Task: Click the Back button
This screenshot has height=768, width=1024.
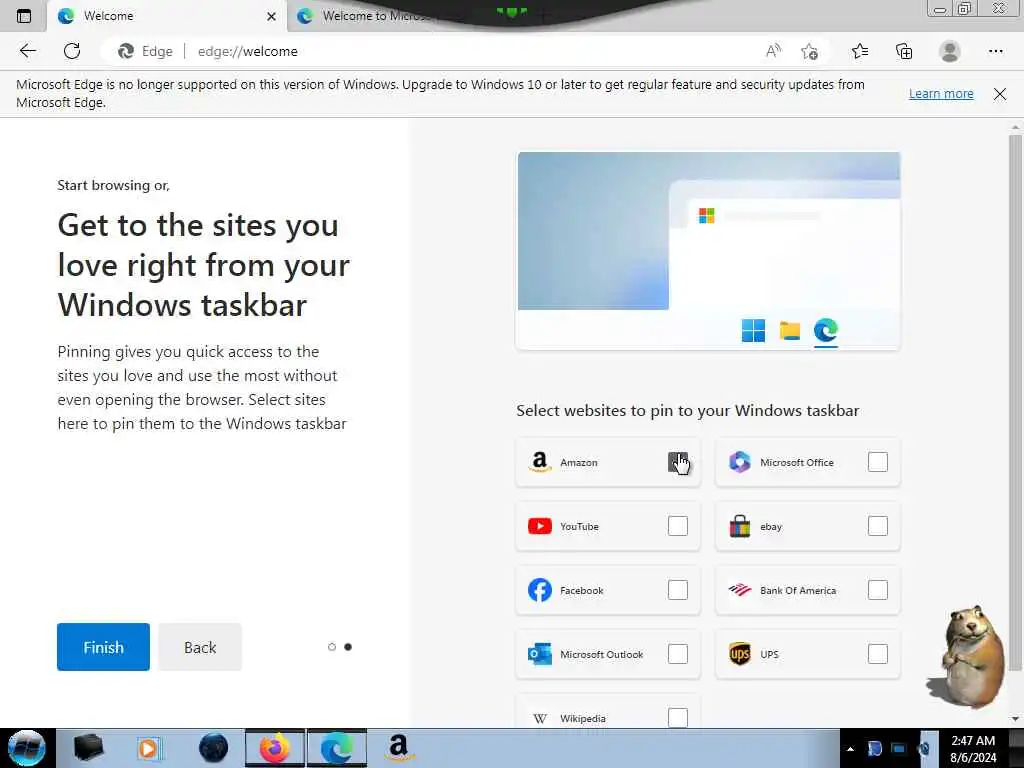Action: [x=200, y=647]
